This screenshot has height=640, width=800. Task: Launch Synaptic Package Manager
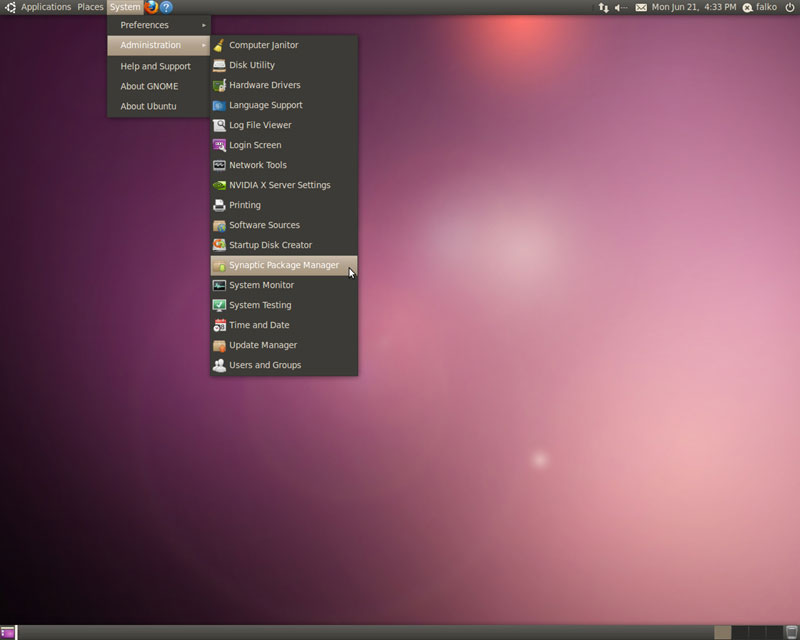coord(284,265)
